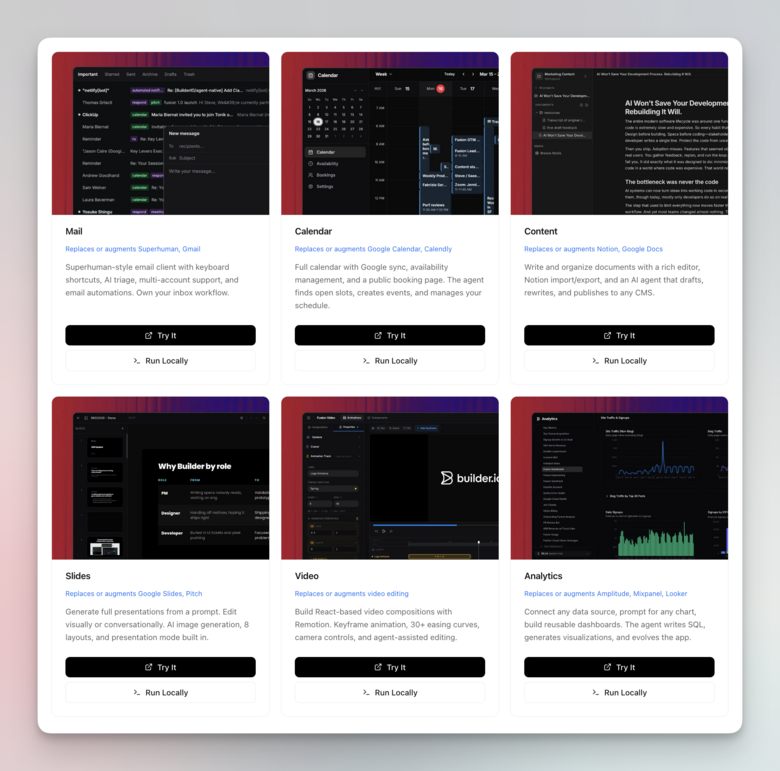This screenshot has height=771, width=780.
Task: Click Run Locally under Slides
Action: [x=160, y=692]
